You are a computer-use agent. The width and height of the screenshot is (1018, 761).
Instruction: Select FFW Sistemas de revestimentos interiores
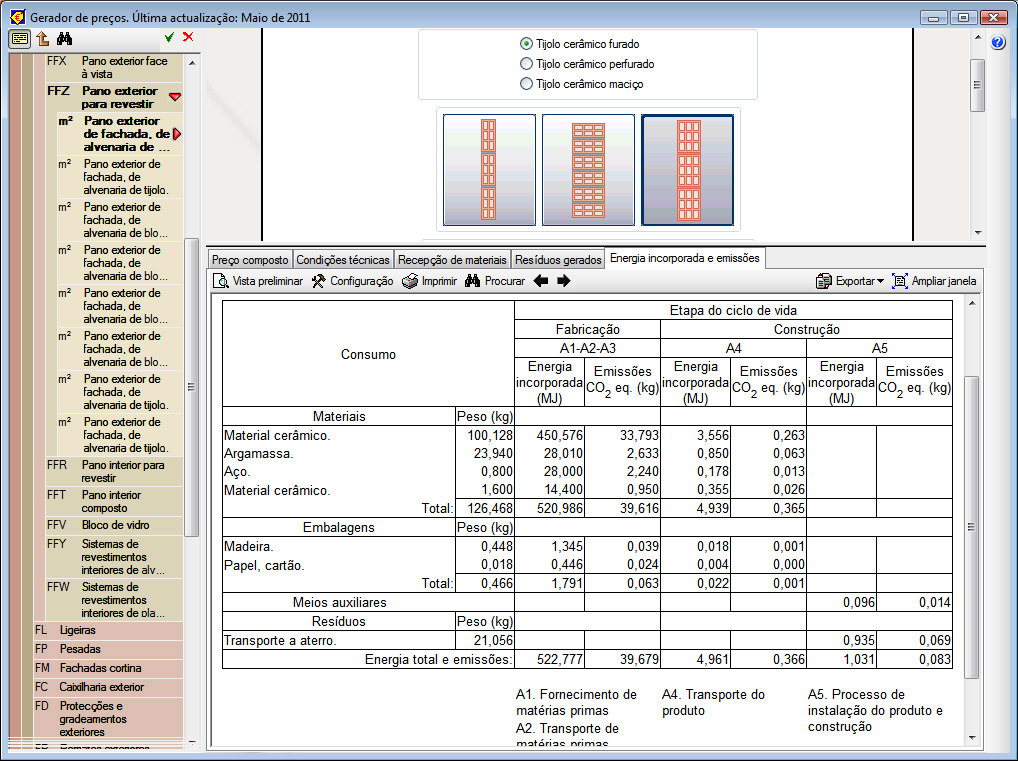coord(115,599)
